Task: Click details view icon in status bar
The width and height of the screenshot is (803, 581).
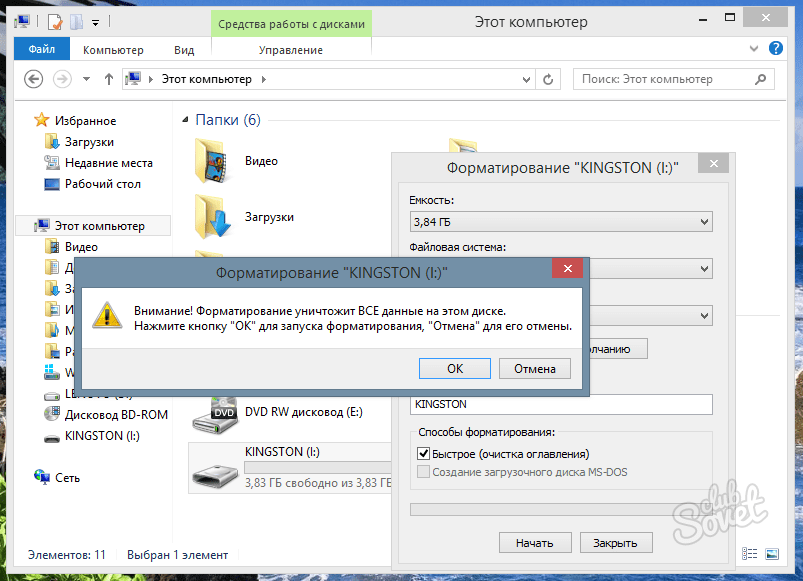Action: tap(750, 553)
